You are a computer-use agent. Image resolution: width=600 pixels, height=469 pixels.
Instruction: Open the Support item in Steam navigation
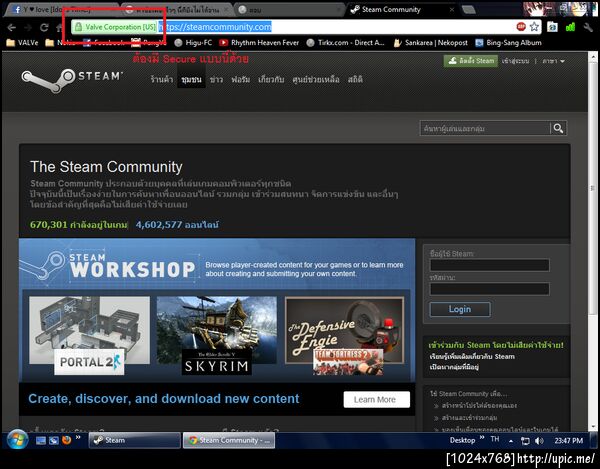click(x=316, y=80)
